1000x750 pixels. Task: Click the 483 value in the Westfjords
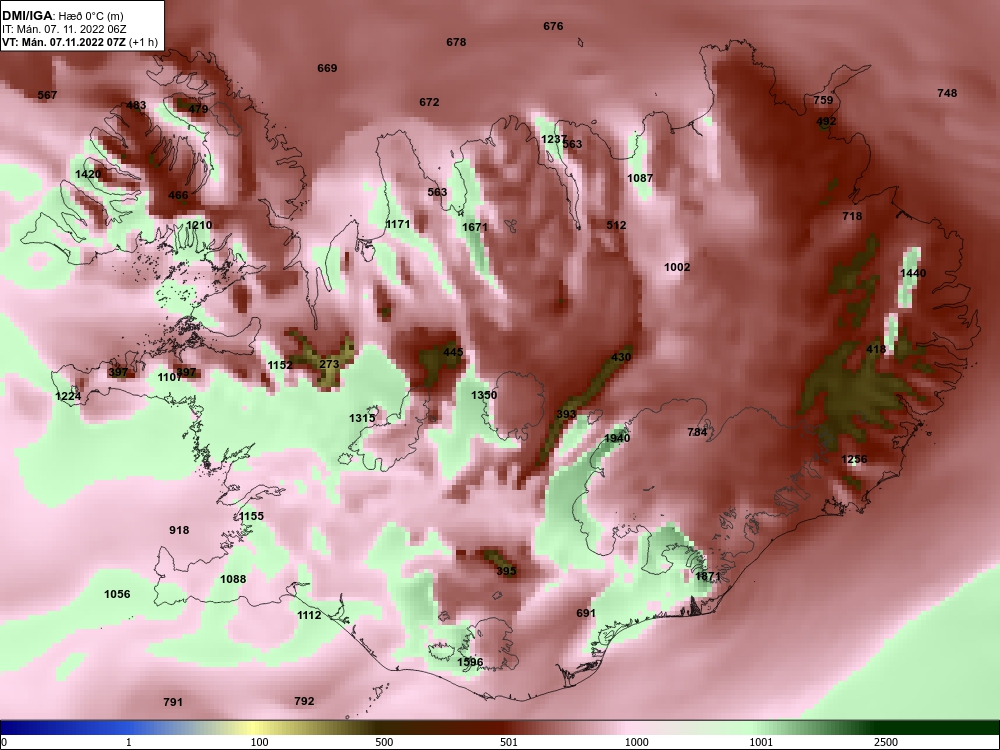click(136, 106)
